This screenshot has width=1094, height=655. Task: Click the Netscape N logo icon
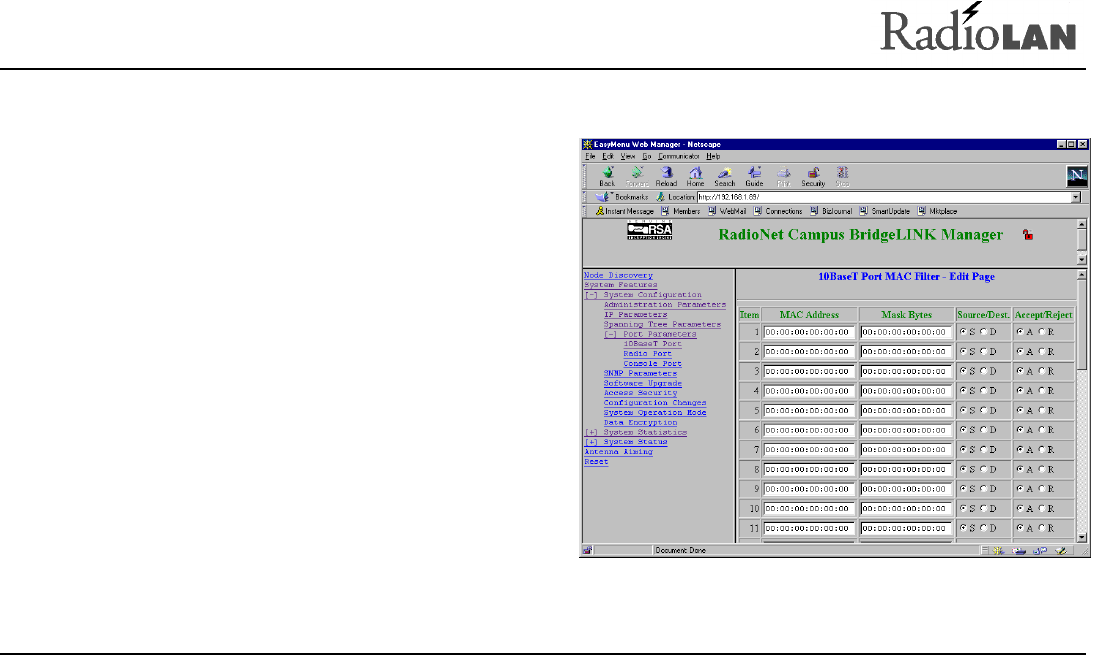coord(1076,176)
